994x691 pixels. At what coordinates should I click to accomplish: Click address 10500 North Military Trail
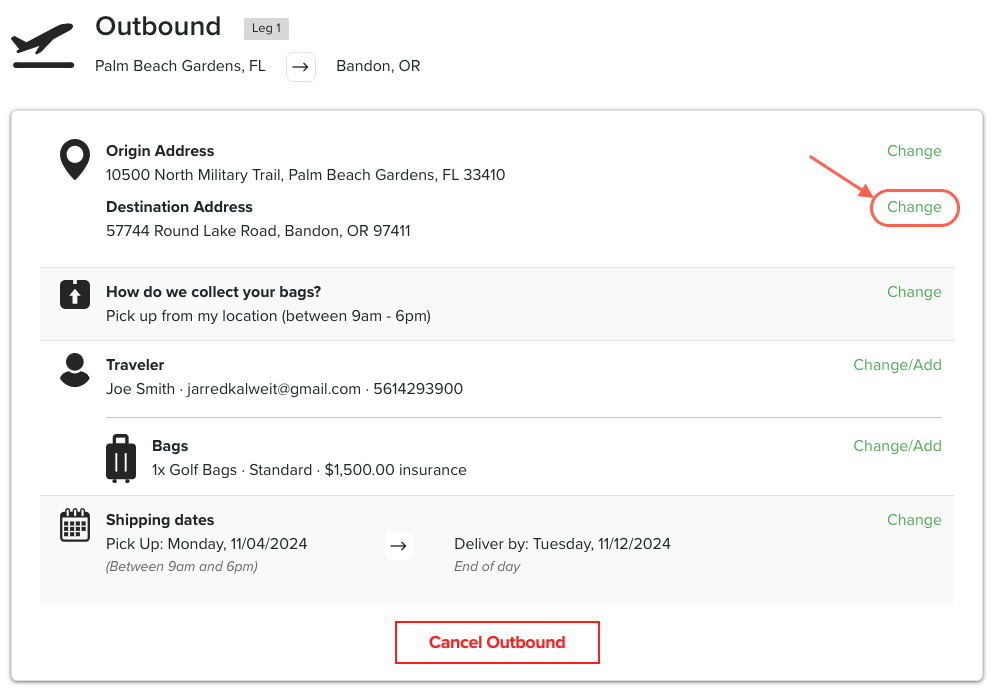coord(306,175)
